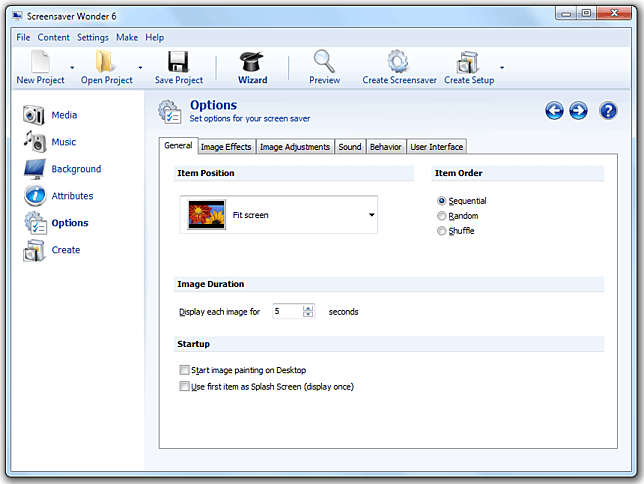The width and height of the screenshot is (644, 484).
Task: Launch the Wizard top hat icon
Action: click(251, 62)
